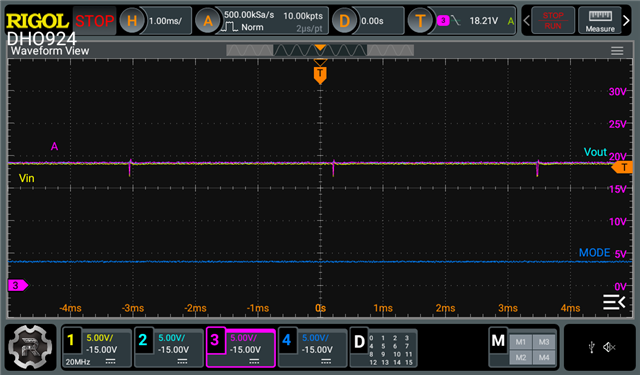
Task: Click the 0.00s delay value
Action: point(372,21)
